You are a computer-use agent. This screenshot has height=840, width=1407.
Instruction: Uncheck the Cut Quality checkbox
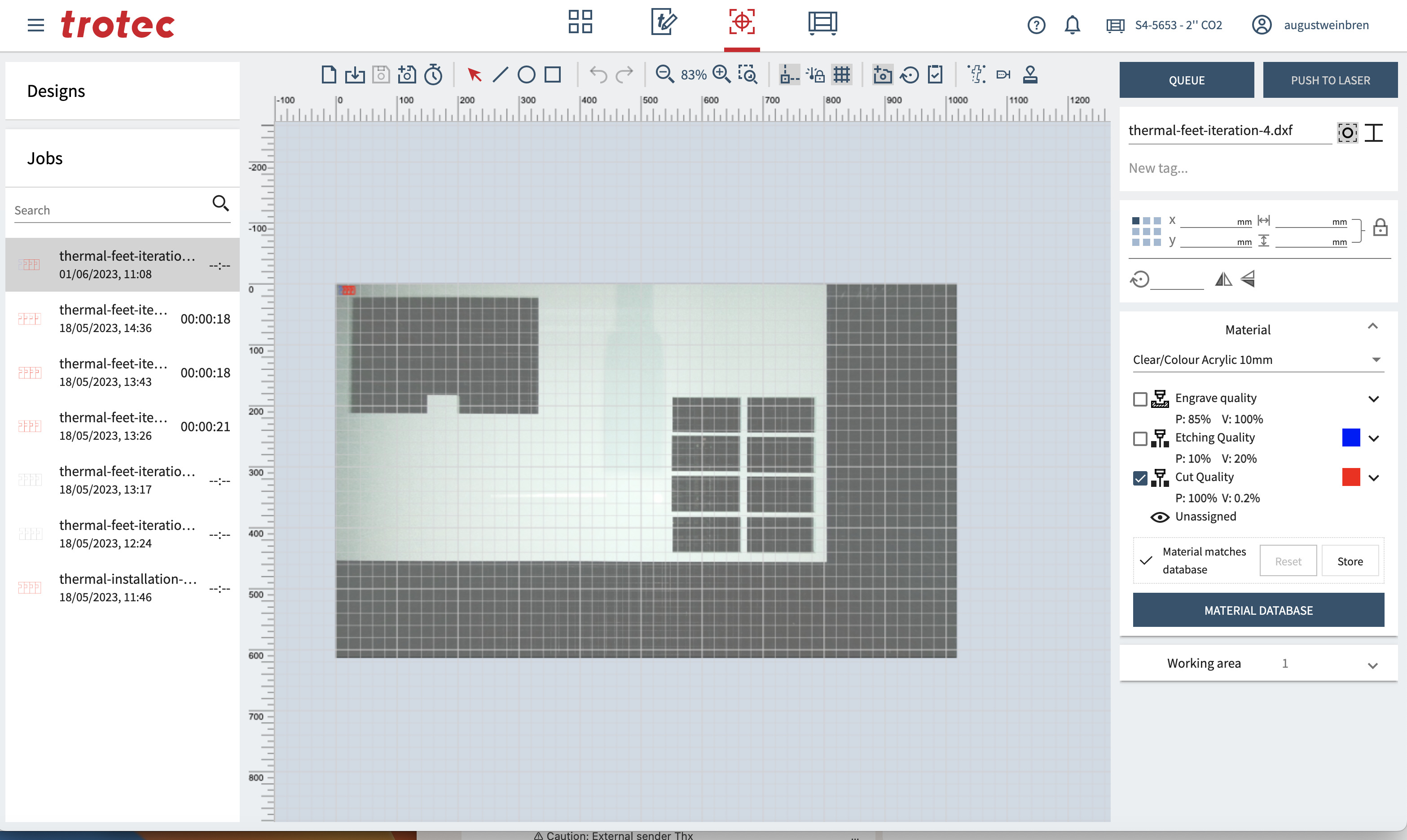click(1140, 478)
